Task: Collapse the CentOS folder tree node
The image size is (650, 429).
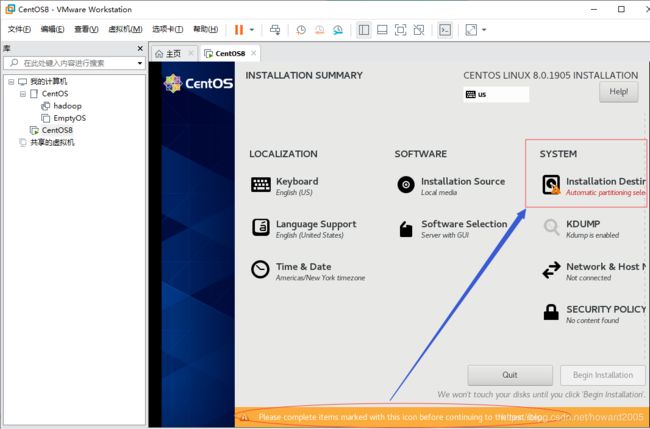Action: pos(23,94)
